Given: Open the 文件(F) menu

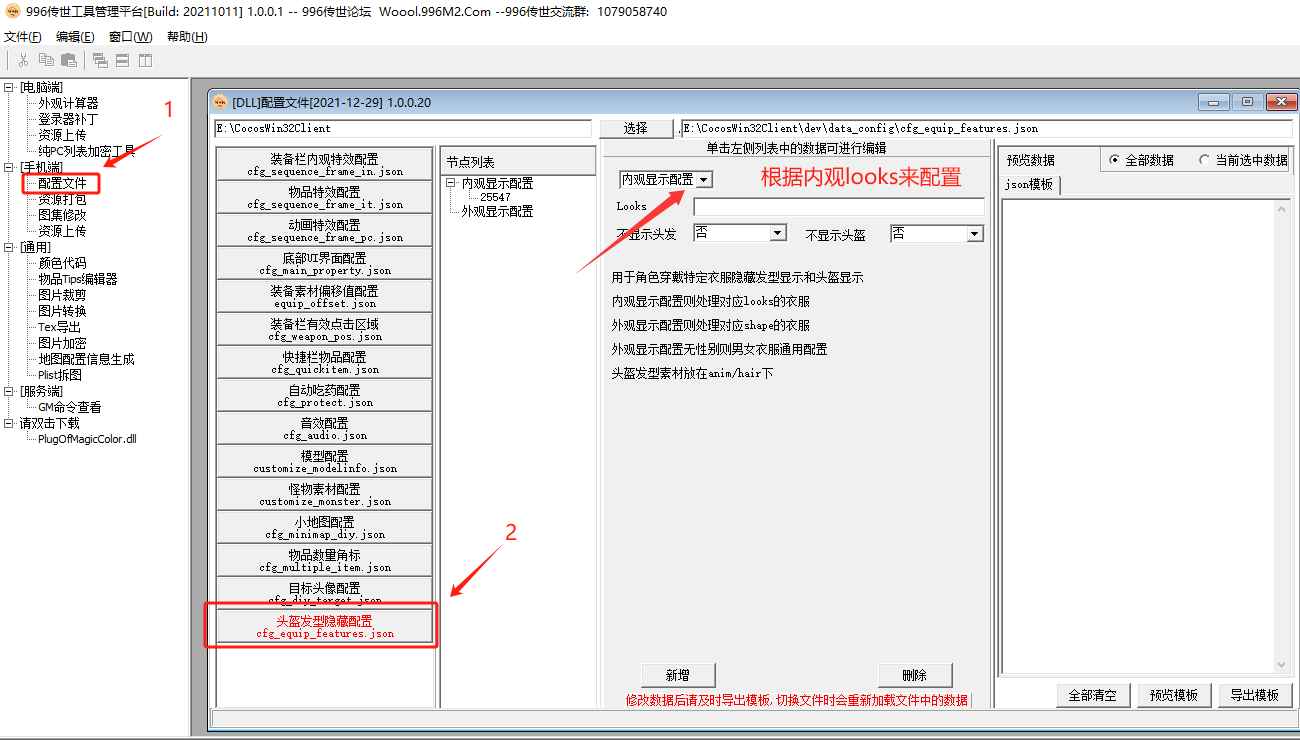Looking at the screenshot, I should pyautogui.click(x=23, y=37).
